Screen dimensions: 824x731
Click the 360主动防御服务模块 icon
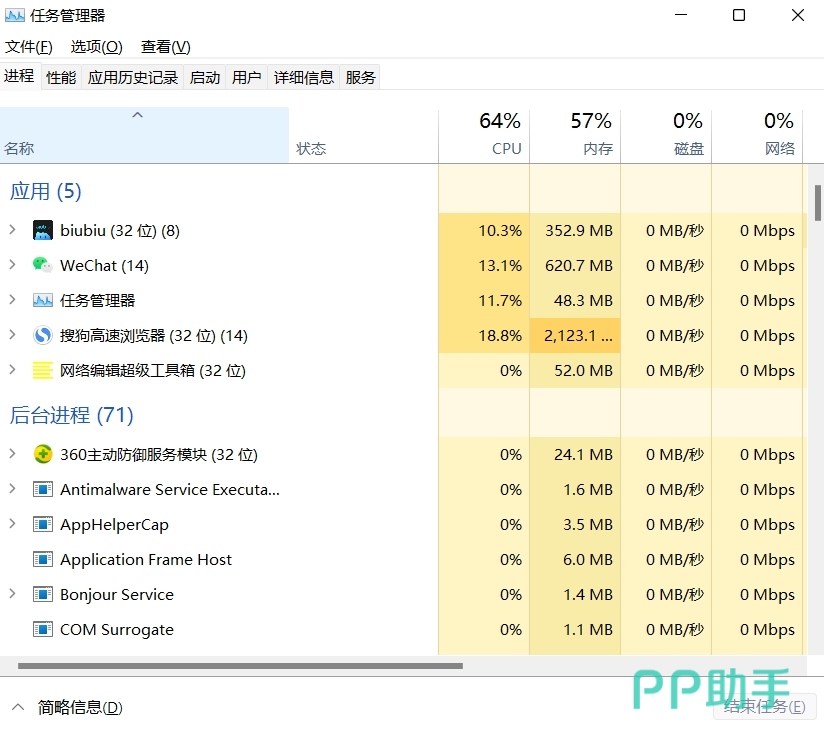[42, 455]
